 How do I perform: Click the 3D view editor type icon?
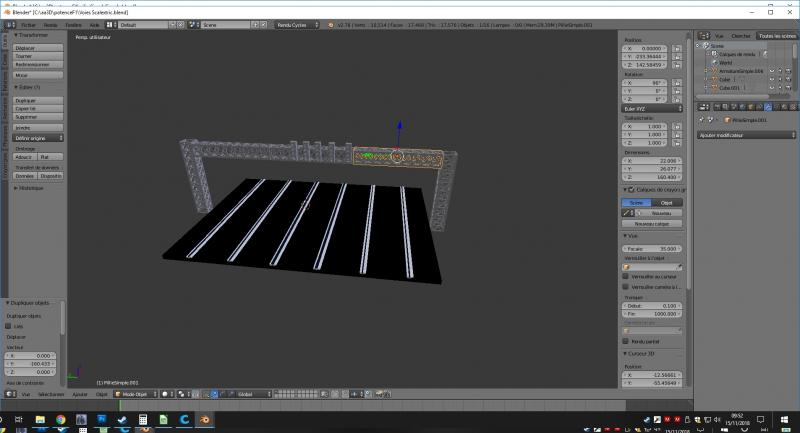point(9,394)
